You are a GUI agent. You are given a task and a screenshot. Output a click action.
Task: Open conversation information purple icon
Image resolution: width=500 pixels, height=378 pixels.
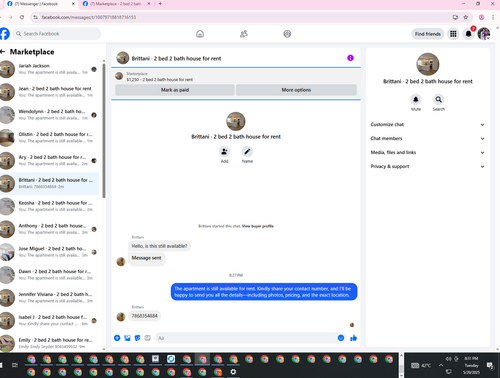click(x=350, y=58)
